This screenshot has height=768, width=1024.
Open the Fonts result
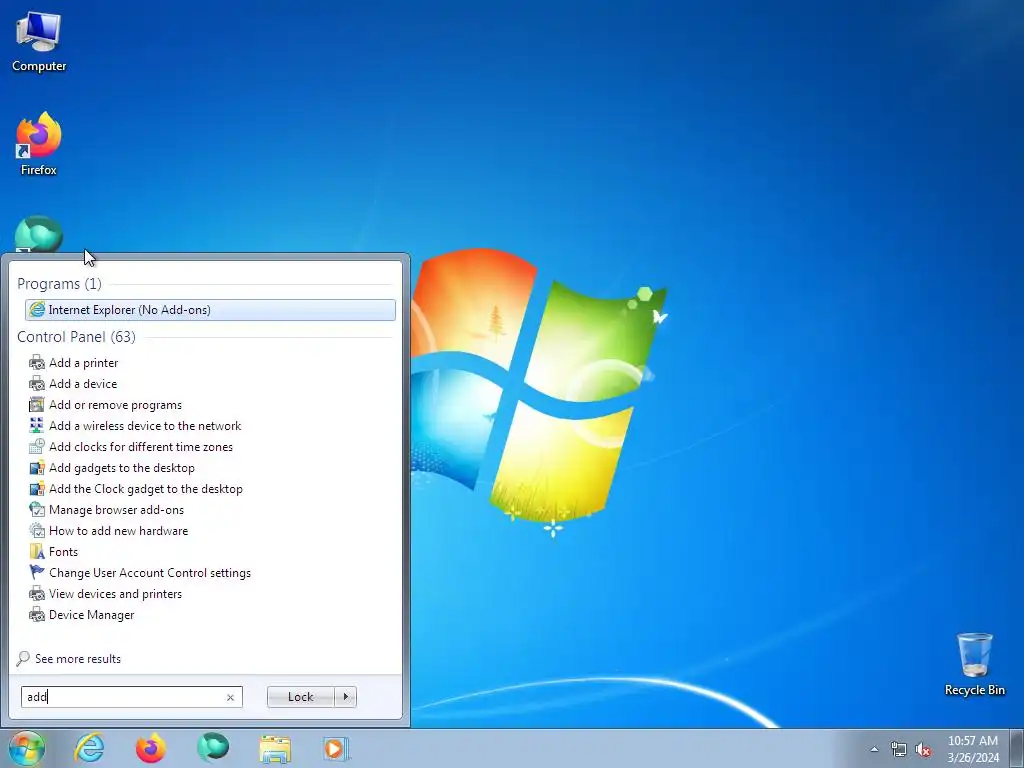63,552
